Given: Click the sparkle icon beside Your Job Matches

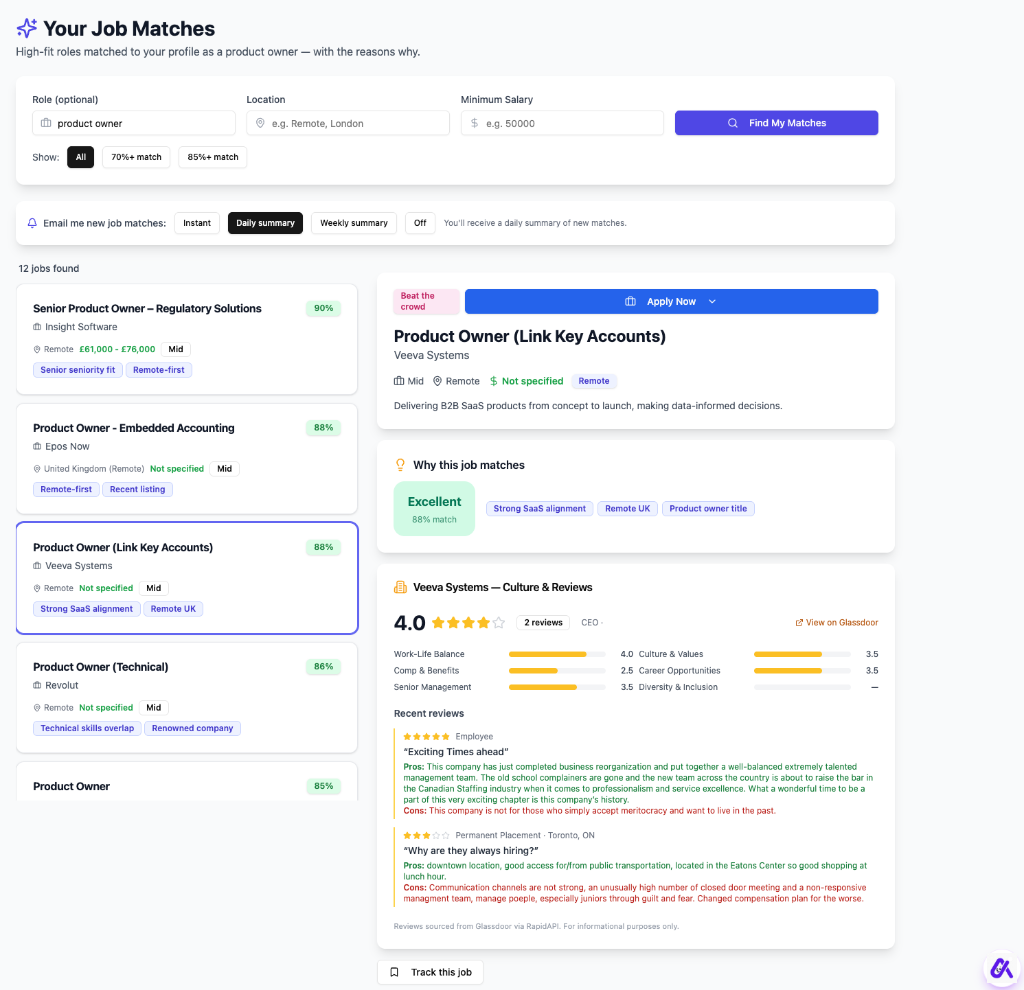Looking at the screenshot, I should pos(27,28).
